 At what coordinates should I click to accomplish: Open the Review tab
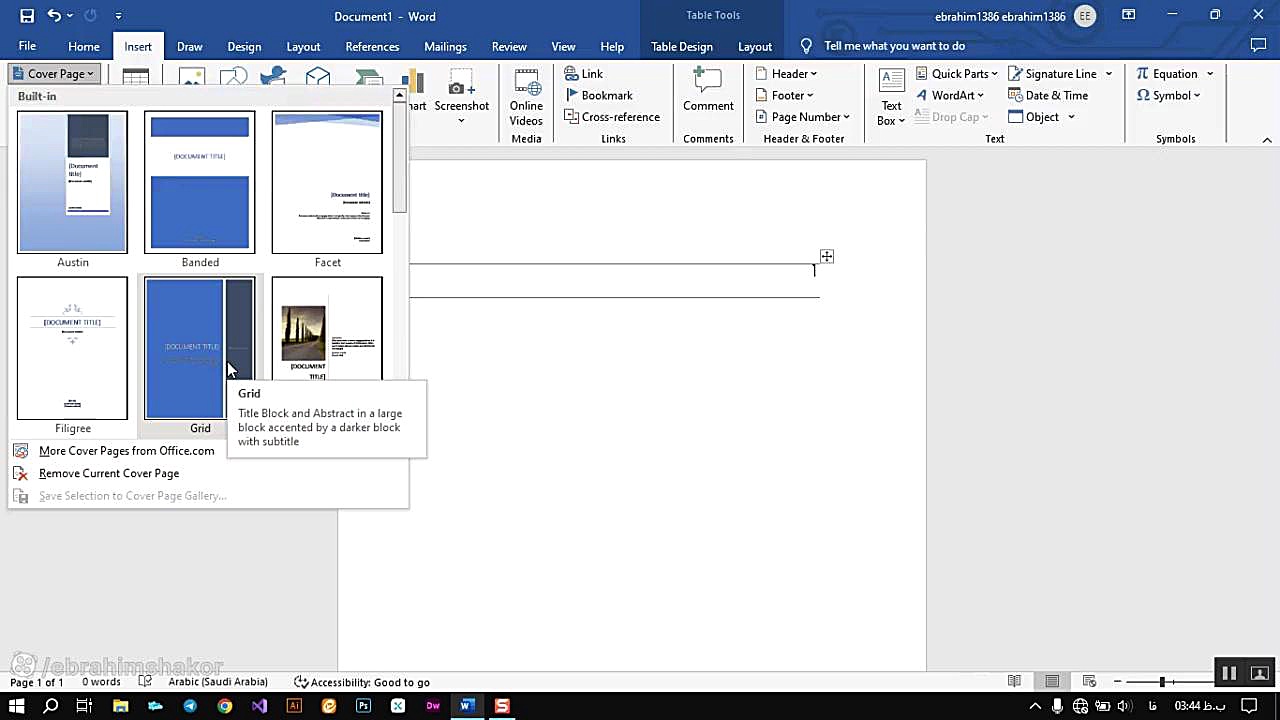(509, 46)
